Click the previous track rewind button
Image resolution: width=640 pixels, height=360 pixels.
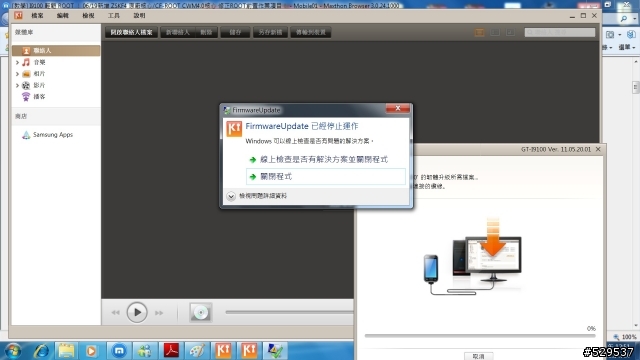pyautogui.click(x=116, y=313)
